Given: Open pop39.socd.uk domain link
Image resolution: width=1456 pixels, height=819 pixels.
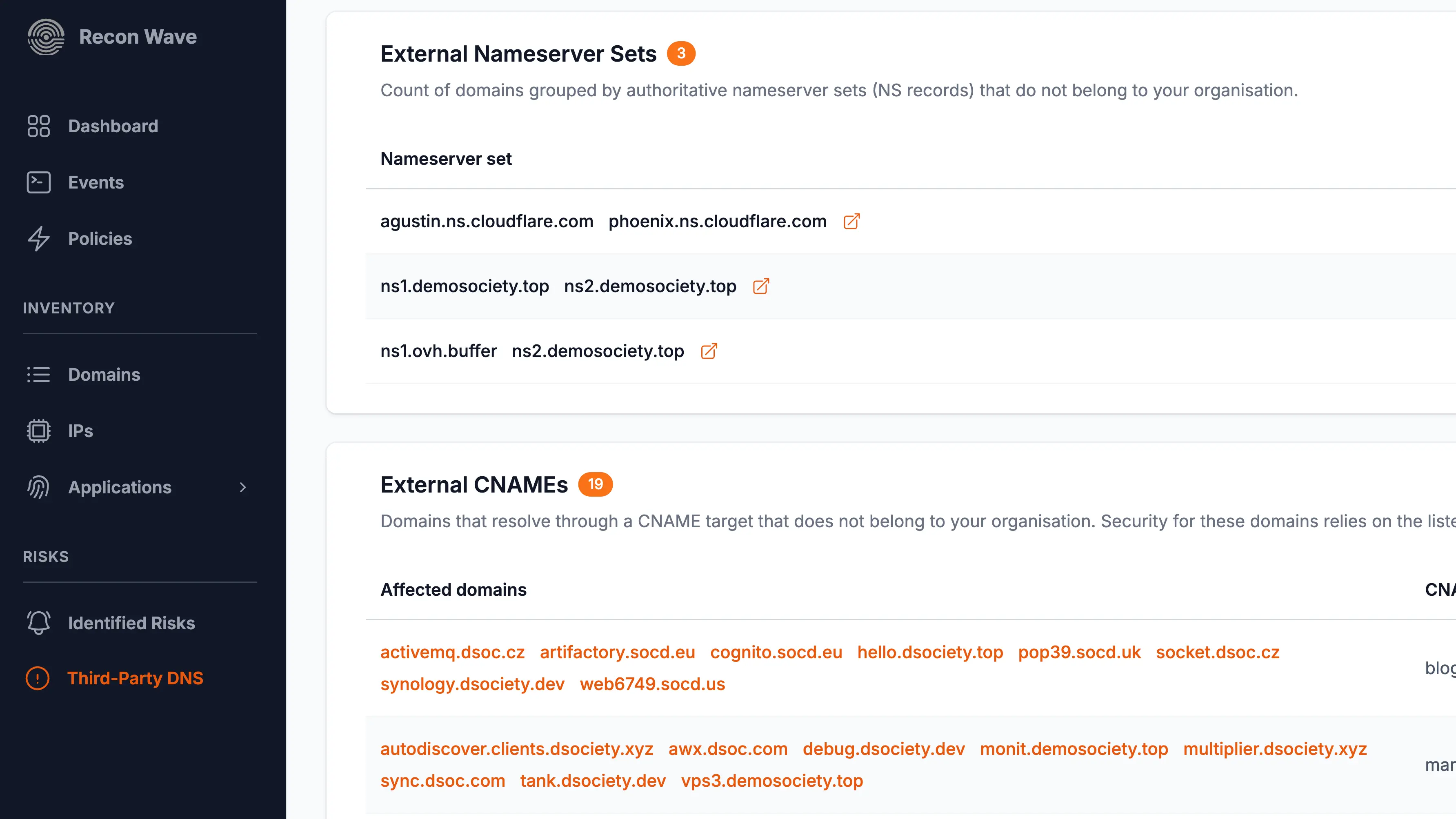Looking at the screenshot, I should (x=1079, y=652).
